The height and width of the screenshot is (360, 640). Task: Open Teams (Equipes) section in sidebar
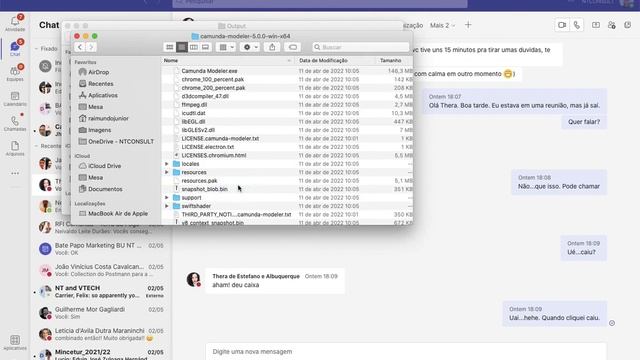(15, 73)
